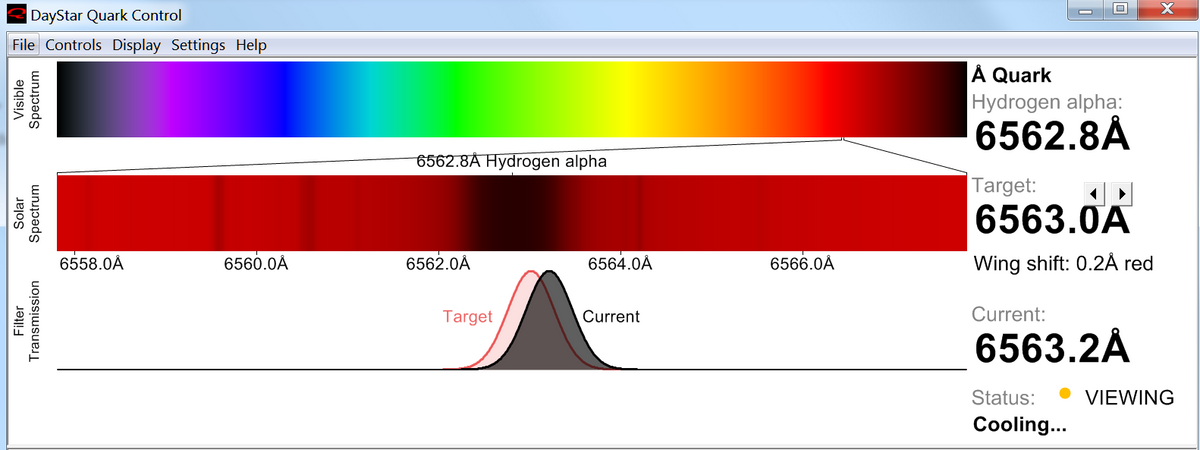
Task: Click the yellow status indicator dot
Action: pyautogui.click(x=1065, y=393)
